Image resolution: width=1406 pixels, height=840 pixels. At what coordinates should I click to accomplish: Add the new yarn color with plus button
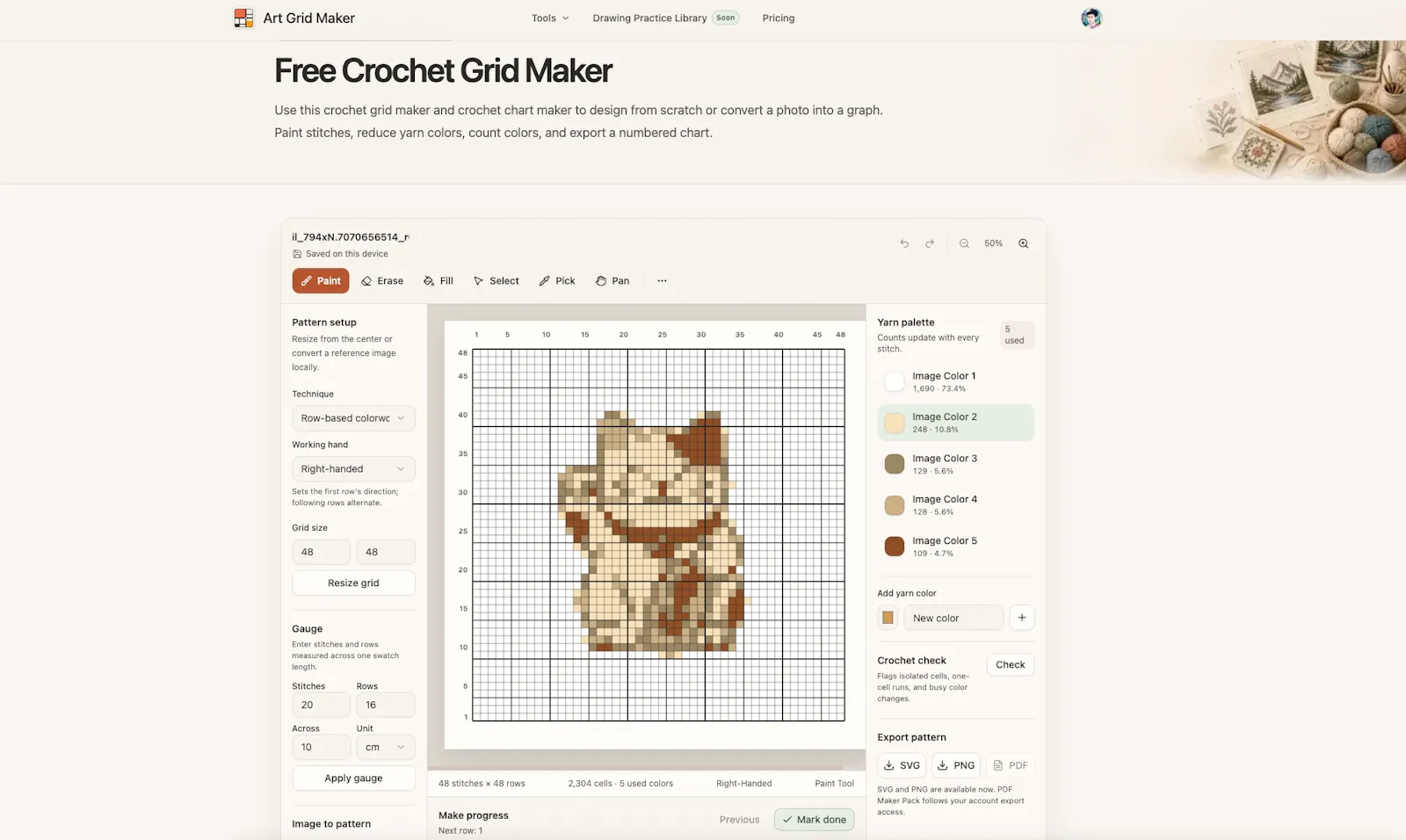(x=1022, y=618)
